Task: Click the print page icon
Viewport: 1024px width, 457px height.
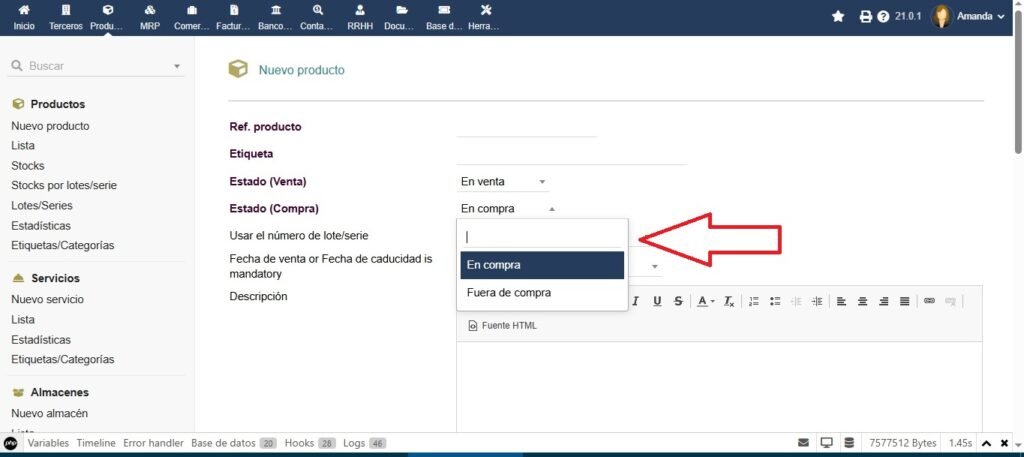Action: point(866,17)
